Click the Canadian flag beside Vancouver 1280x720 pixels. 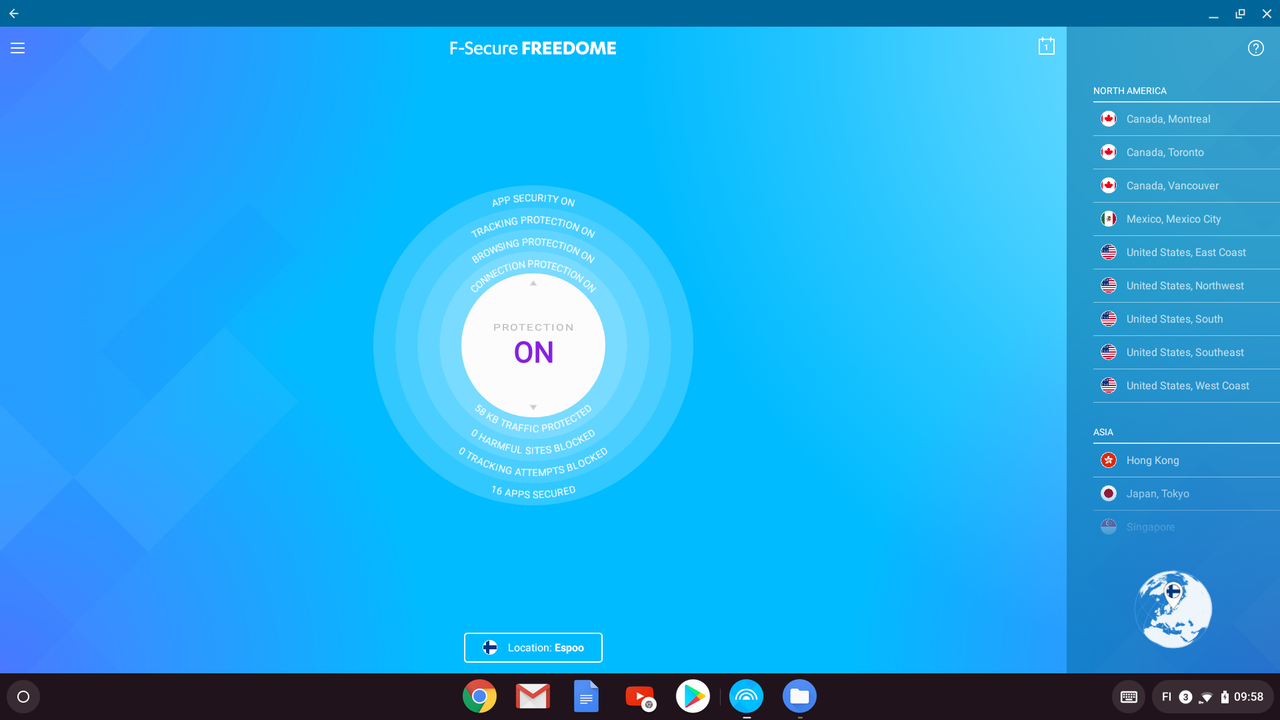coord(1108,185)
